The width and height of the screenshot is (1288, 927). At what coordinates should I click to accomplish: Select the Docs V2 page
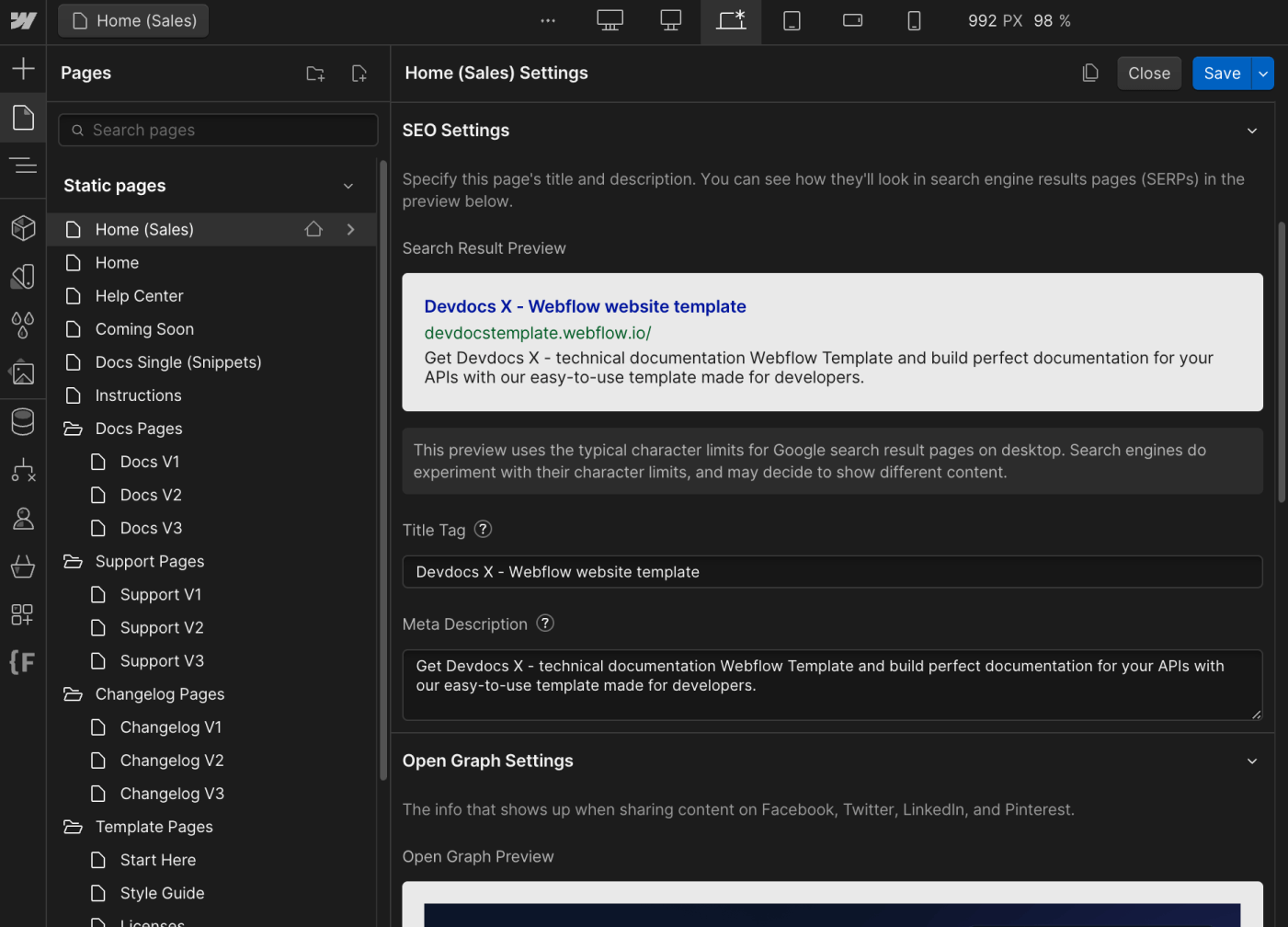pyautogui.click(x=211, y=495)
